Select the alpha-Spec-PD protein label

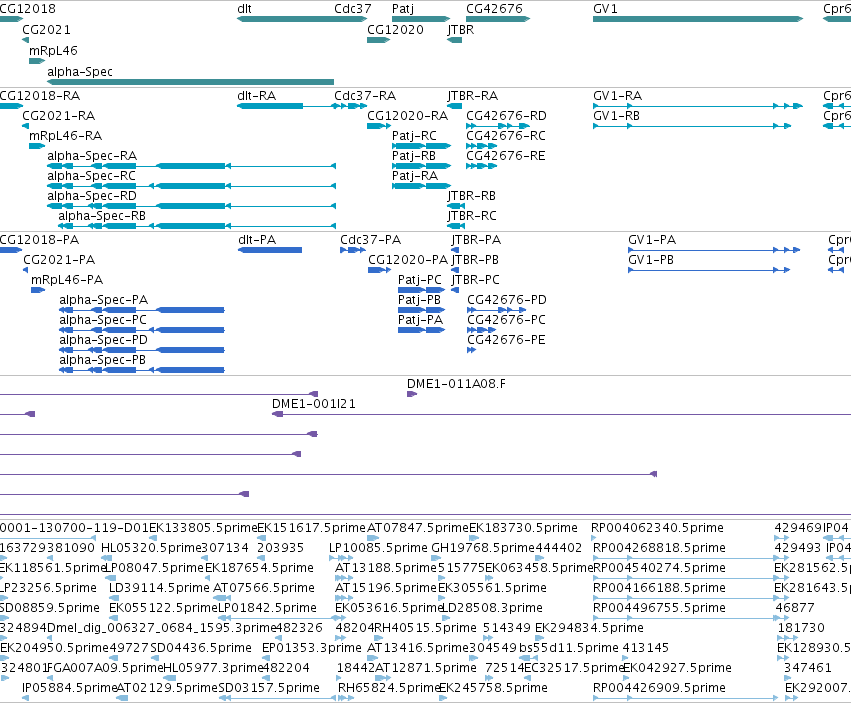click(104, 340)
